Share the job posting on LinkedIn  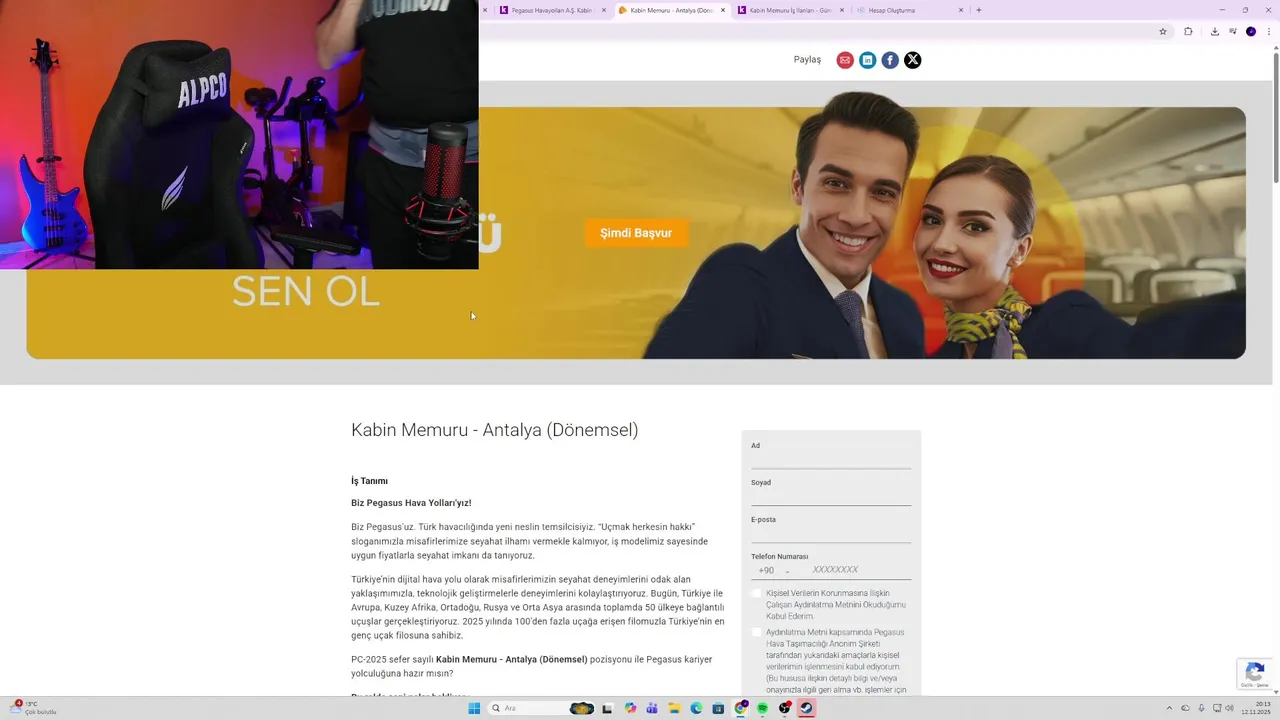click(867, 60)
